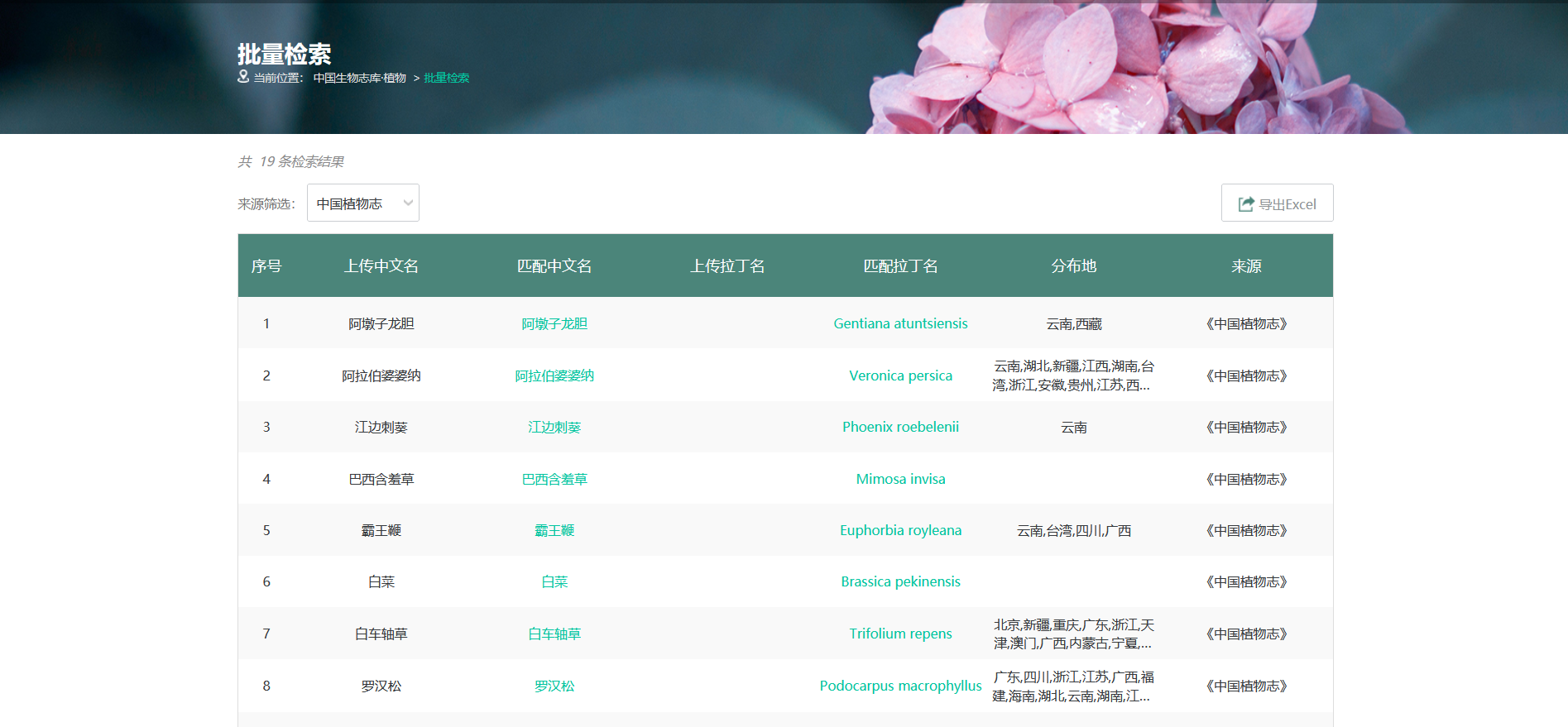Screen dimensions: 1568x727
Task: Select uploaded name cell 白车轴草
Action: [x=381, y=634]
